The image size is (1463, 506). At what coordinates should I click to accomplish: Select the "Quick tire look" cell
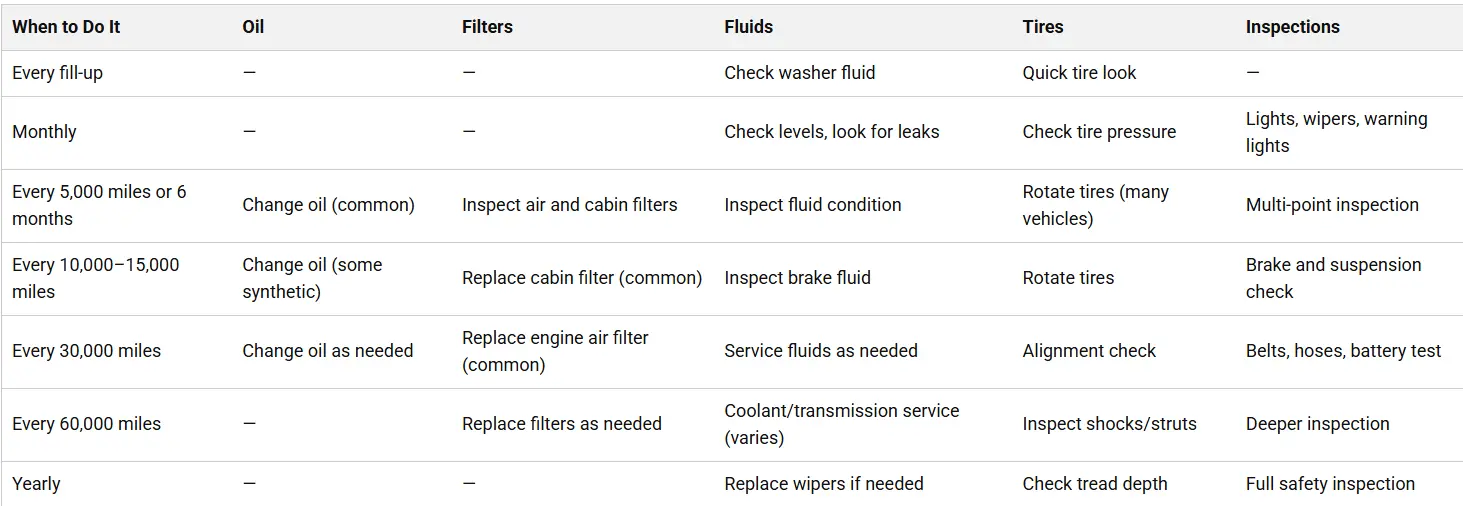1079,73
